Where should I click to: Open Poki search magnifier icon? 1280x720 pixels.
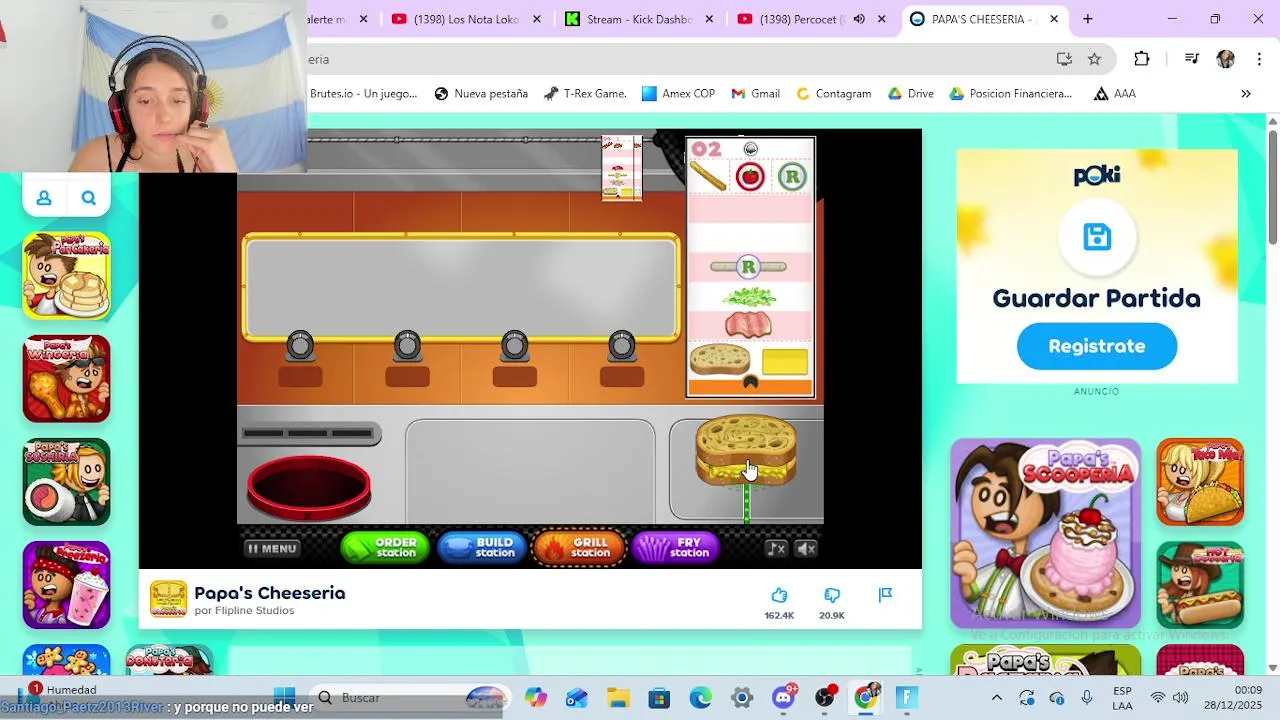click(x=89, y=198)
